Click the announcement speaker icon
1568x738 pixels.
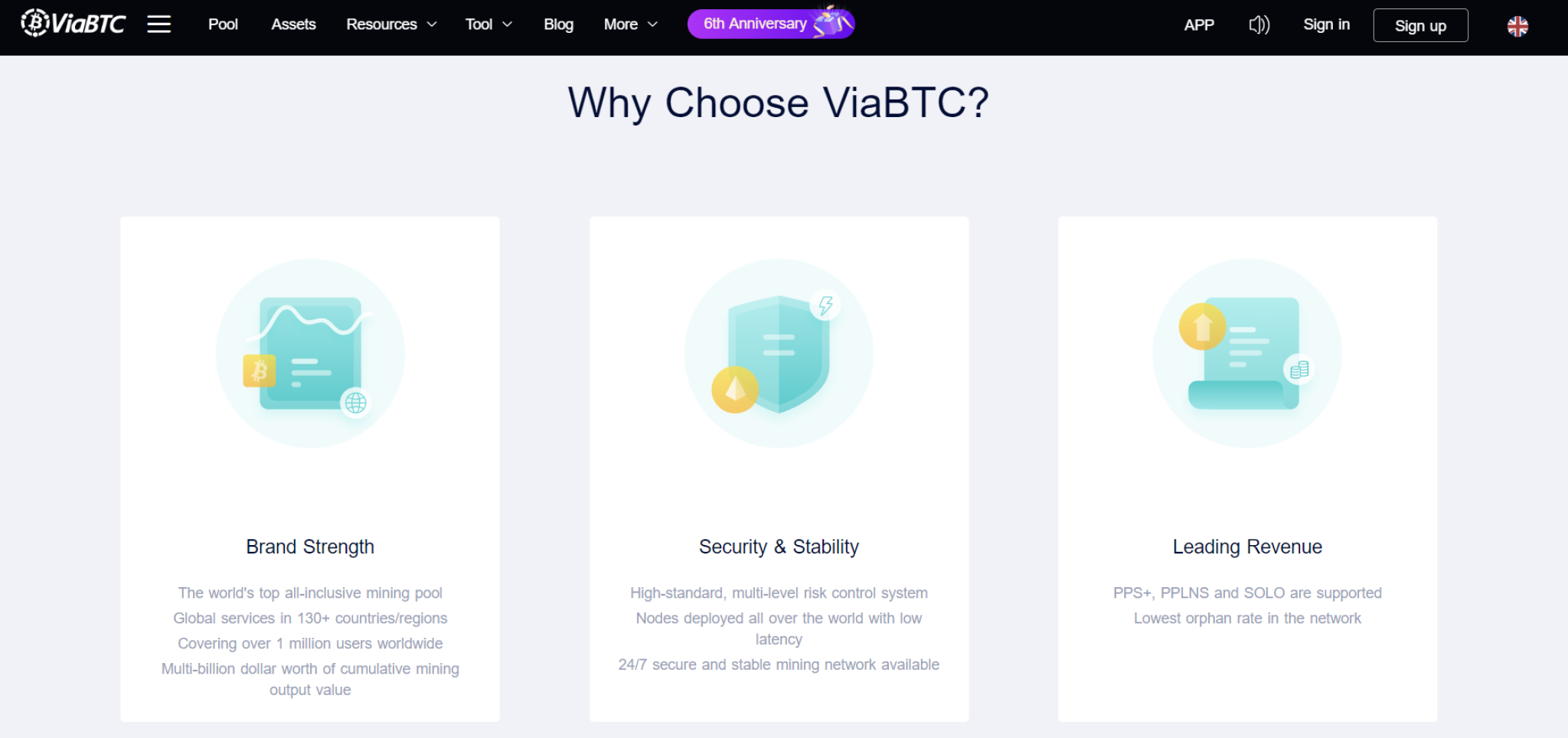1258,24
